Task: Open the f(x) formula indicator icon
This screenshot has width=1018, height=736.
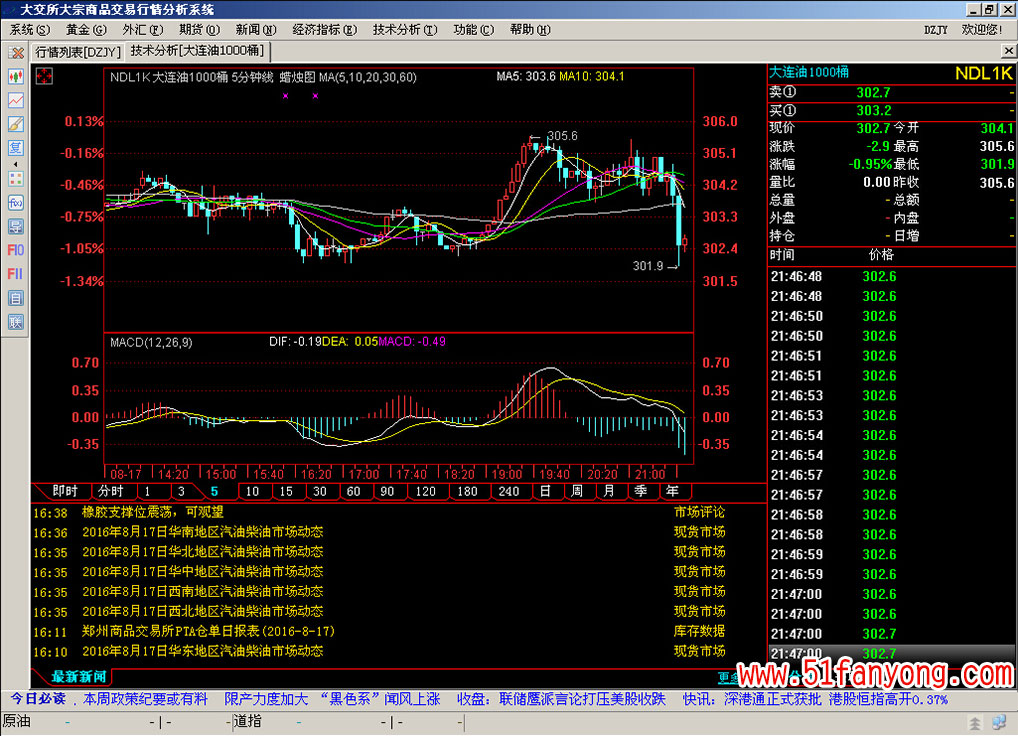Action: pyautogui.click(x=16, y=202)
